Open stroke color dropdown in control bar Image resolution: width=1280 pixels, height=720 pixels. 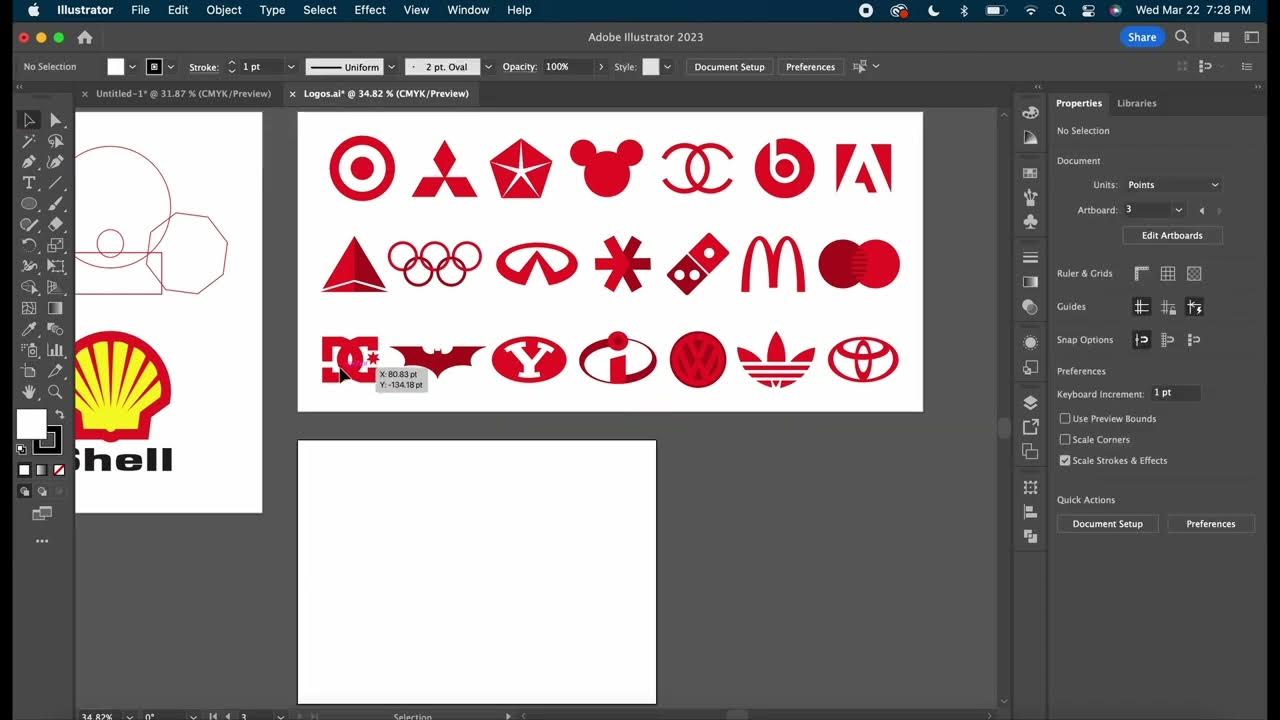click(171, 67)
